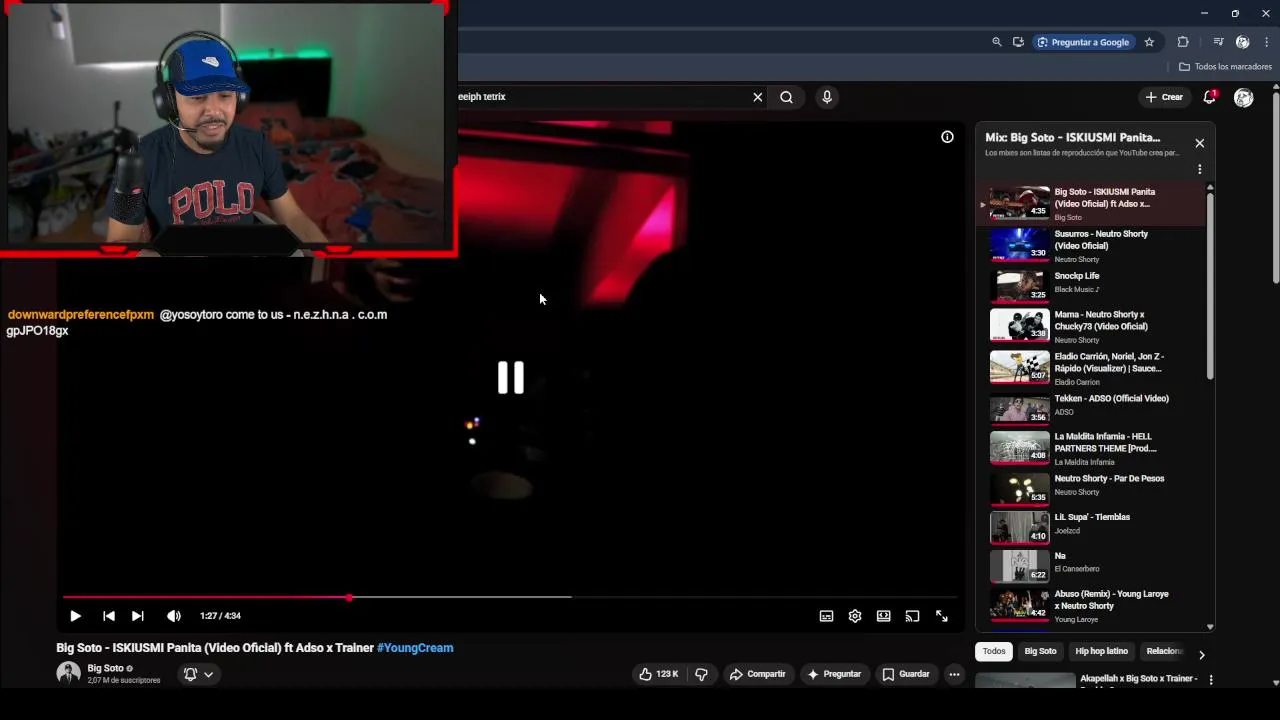This screenshot has height=720, width=1280.
Task: Cast video to a TV device
Action: coord(912,616)
